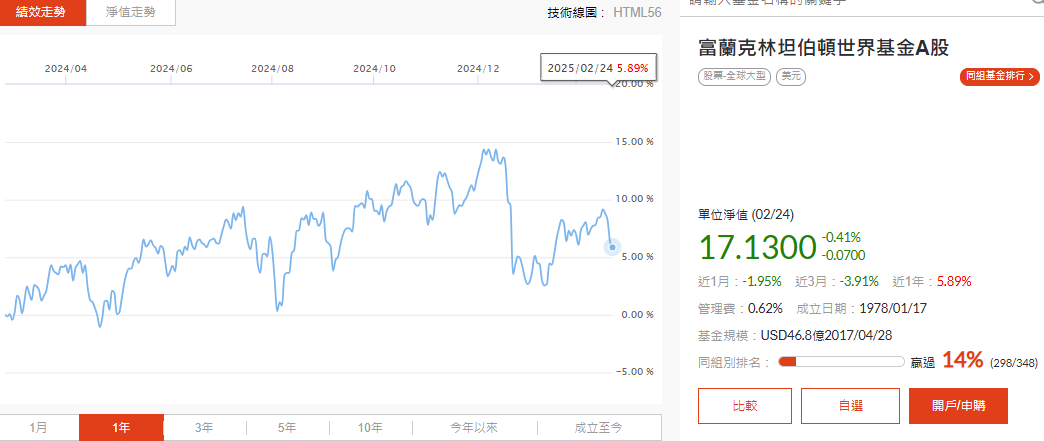This screenshot has height=441, width=1044.
Task: Click the 2024/04 axis label
Action: coord(66,69)
